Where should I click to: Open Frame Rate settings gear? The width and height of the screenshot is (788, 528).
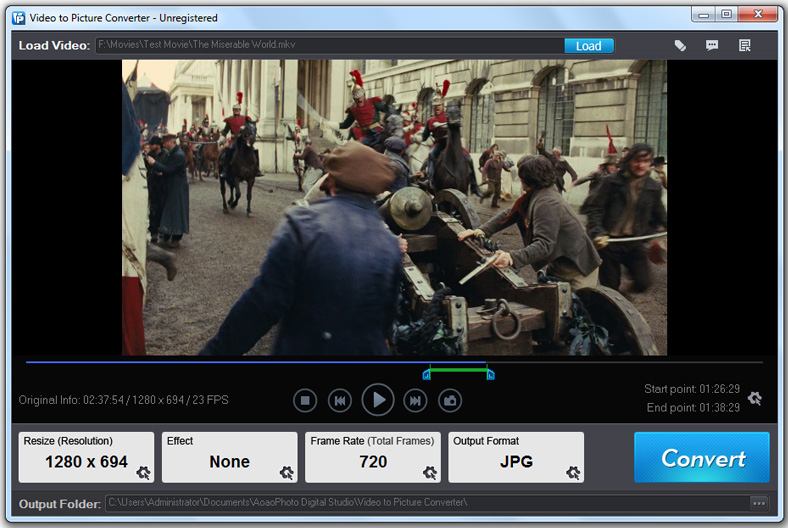pyautogui.click(x=430, y=473)
